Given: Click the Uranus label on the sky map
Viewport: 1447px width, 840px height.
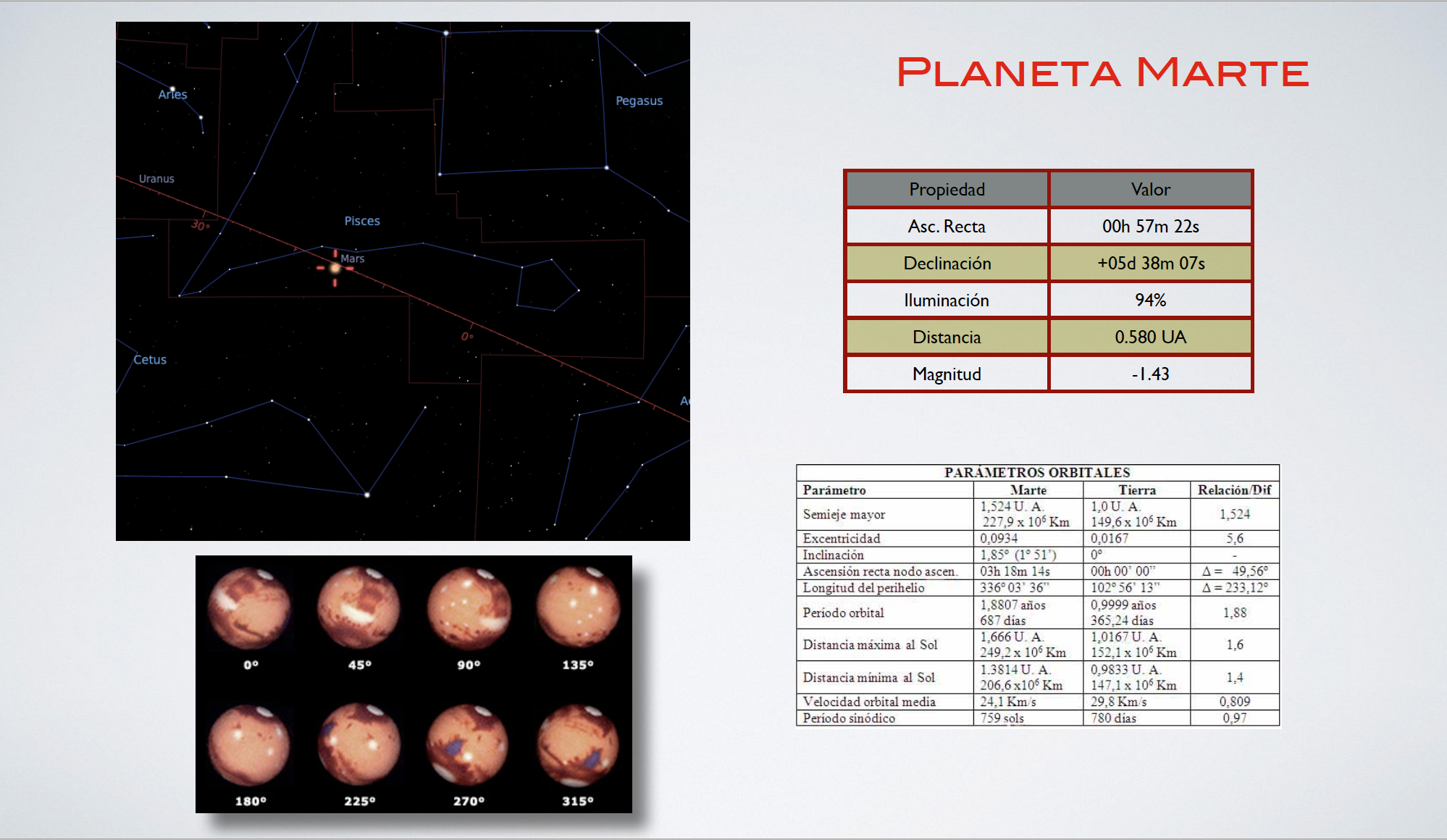Looking at the screenshot, I should tap(156, 179).
